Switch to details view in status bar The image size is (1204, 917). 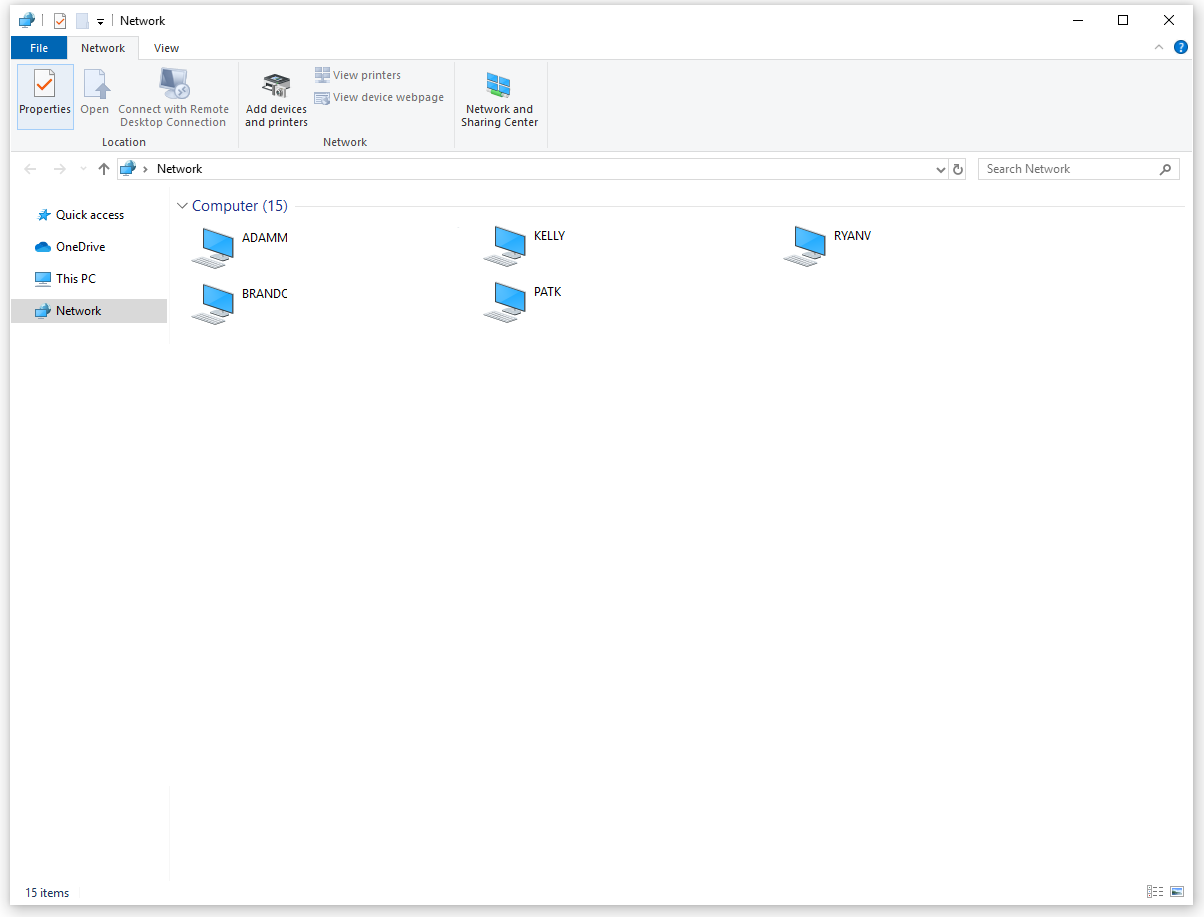click(x=1155, y=892)
